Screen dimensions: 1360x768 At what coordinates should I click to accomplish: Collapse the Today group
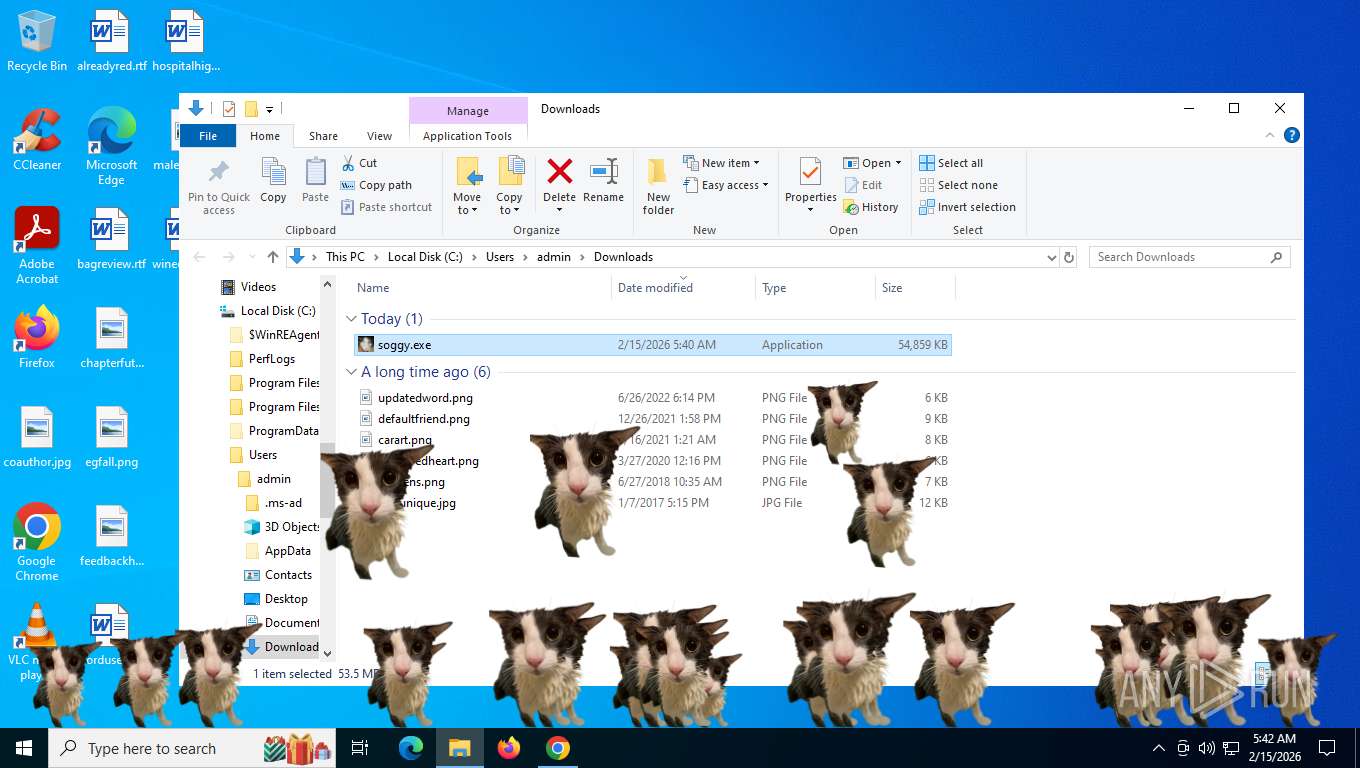[351, 319]
